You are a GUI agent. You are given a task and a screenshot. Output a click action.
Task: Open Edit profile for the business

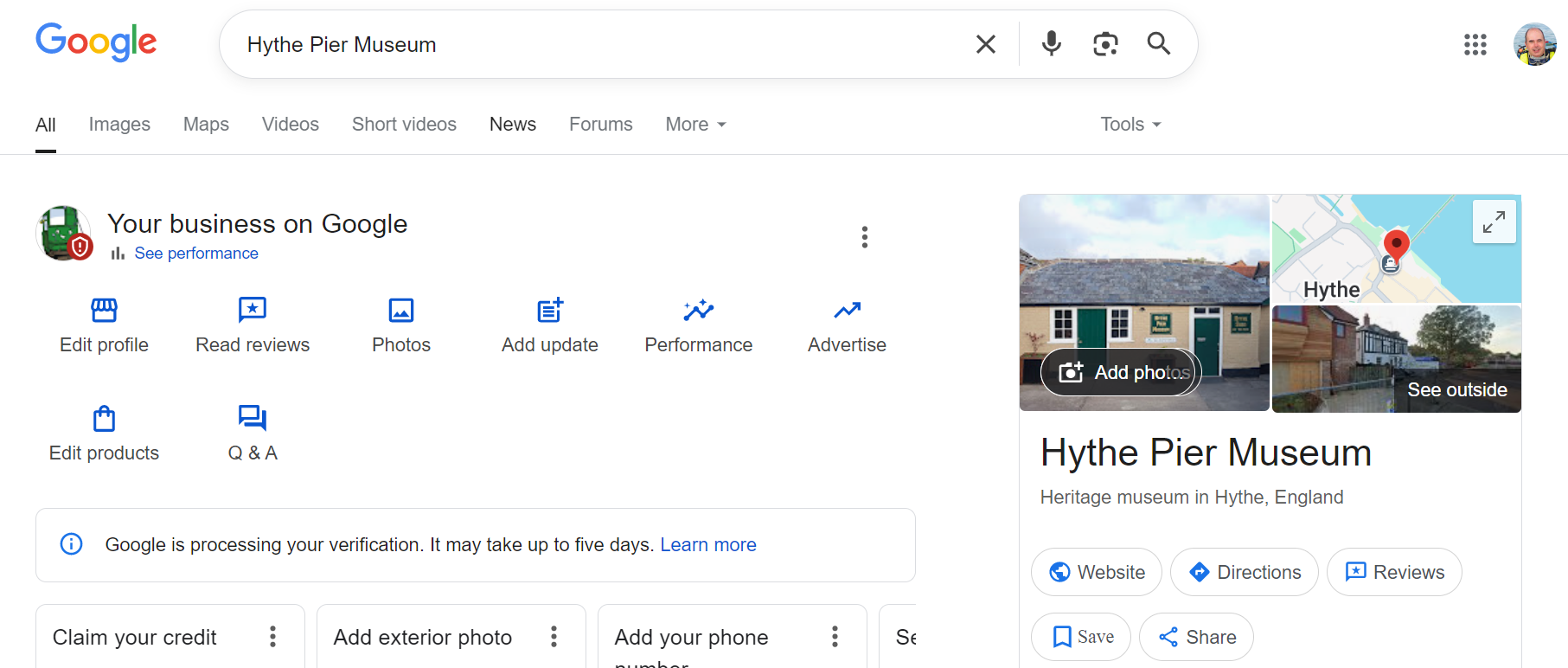104,326
